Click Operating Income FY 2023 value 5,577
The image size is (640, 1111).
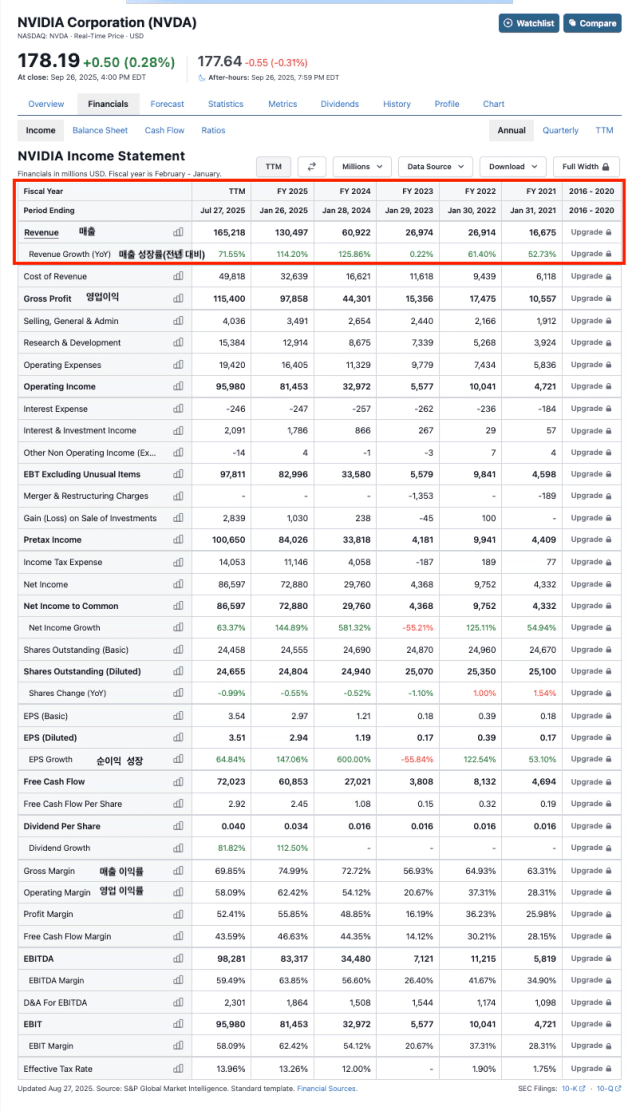click(421, 387)
